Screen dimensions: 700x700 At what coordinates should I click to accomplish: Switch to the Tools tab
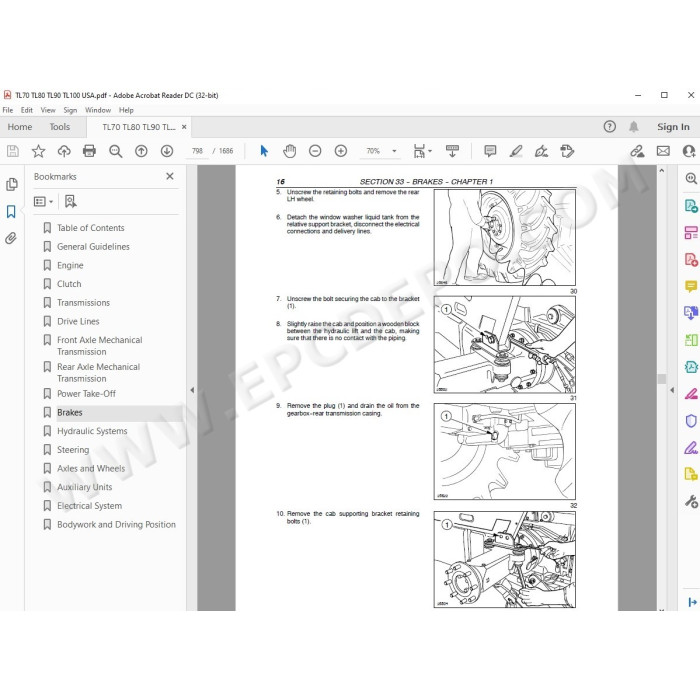60,127
